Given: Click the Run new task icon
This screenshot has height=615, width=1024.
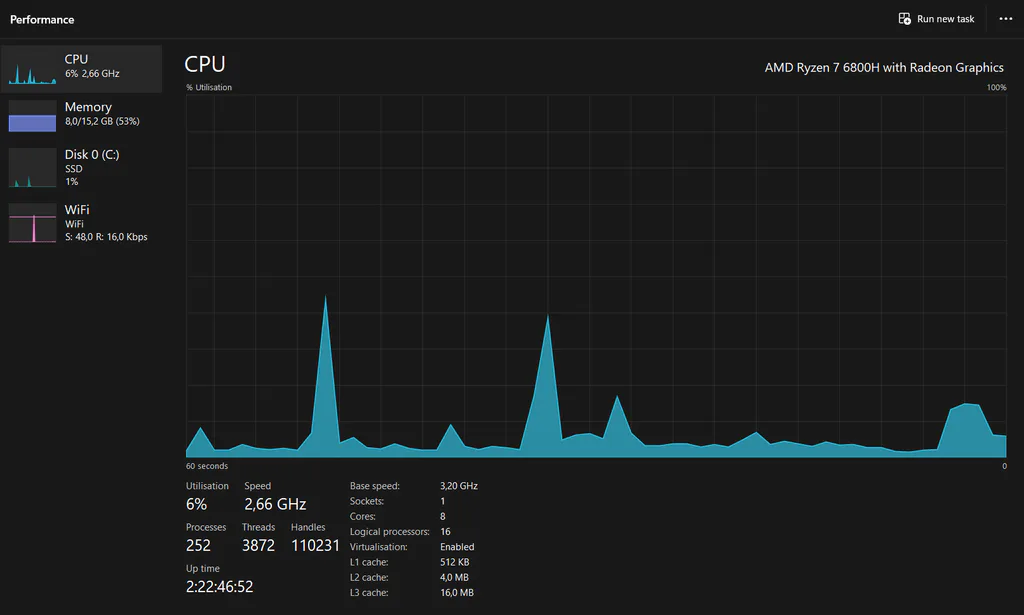Looking at the screenshot, I should (x=904, y=19).
